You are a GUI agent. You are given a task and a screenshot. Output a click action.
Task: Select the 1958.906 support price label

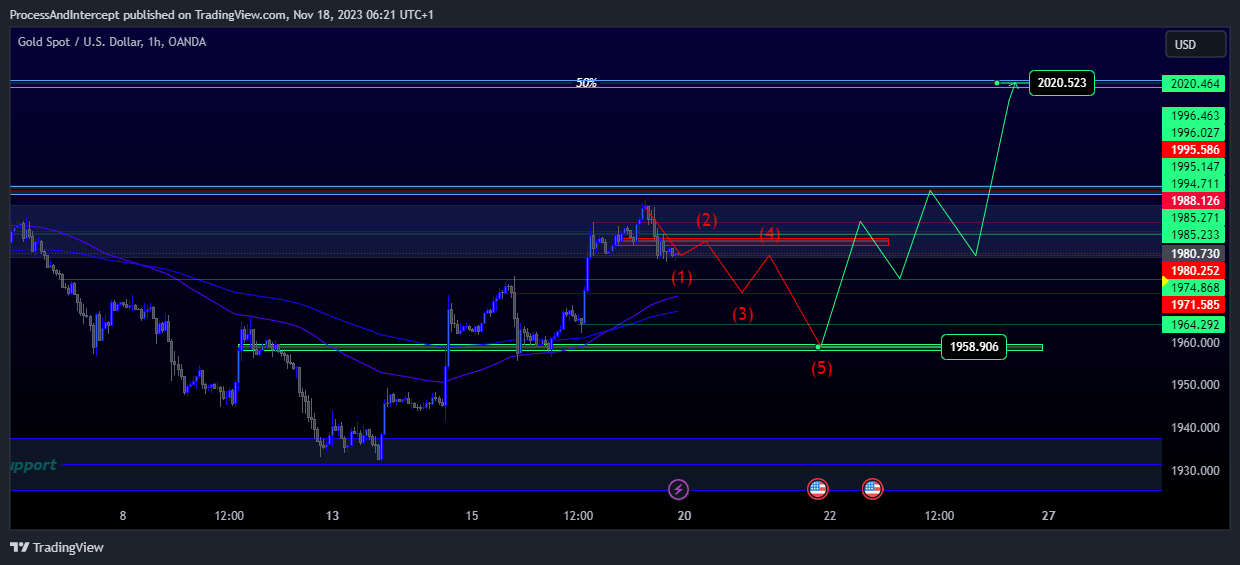coord(974,347)
